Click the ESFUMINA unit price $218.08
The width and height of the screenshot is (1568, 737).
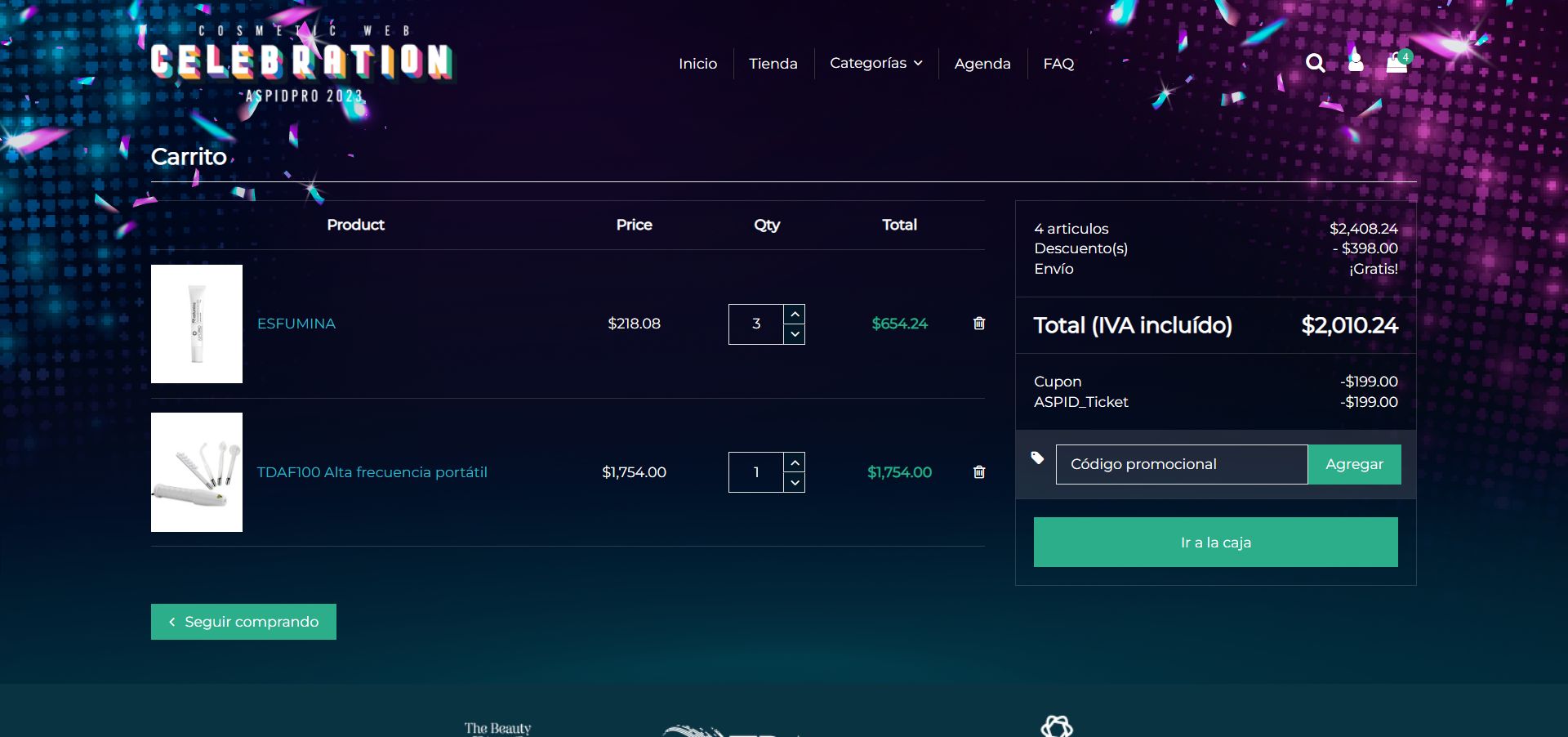pyautogui.click(x=635, y=324)
